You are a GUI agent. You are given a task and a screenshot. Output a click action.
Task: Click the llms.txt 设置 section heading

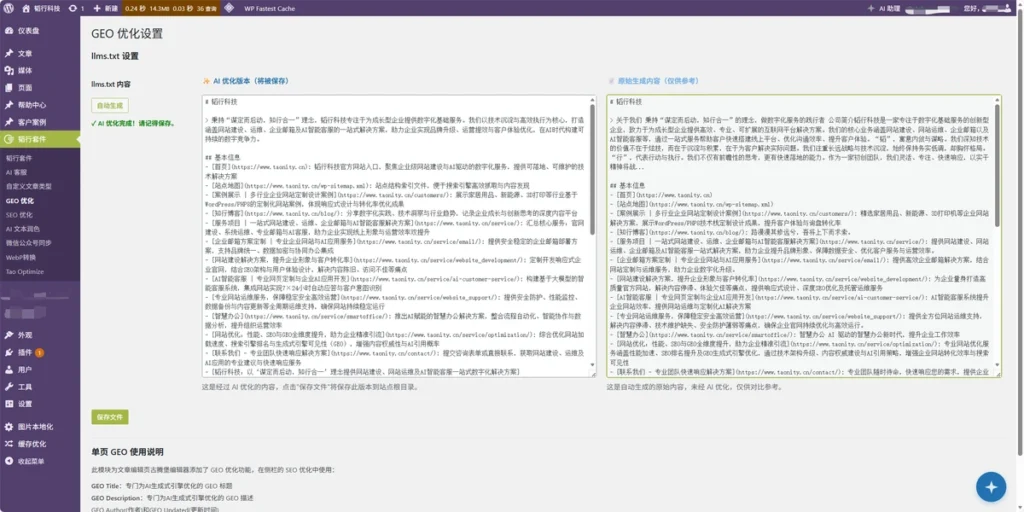[115, 56]
